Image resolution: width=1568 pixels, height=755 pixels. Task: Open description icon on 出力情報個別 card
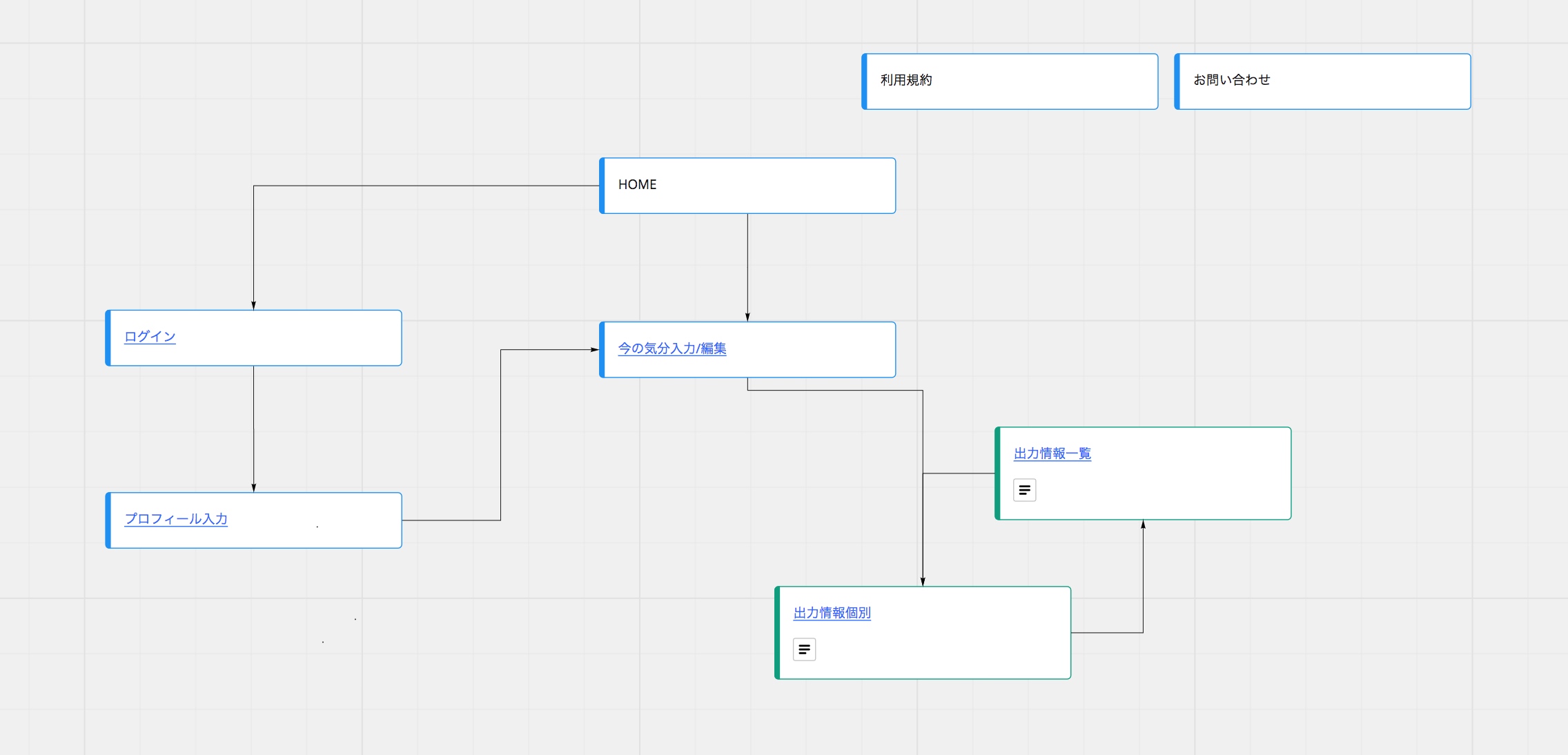(x=804, y=649)
